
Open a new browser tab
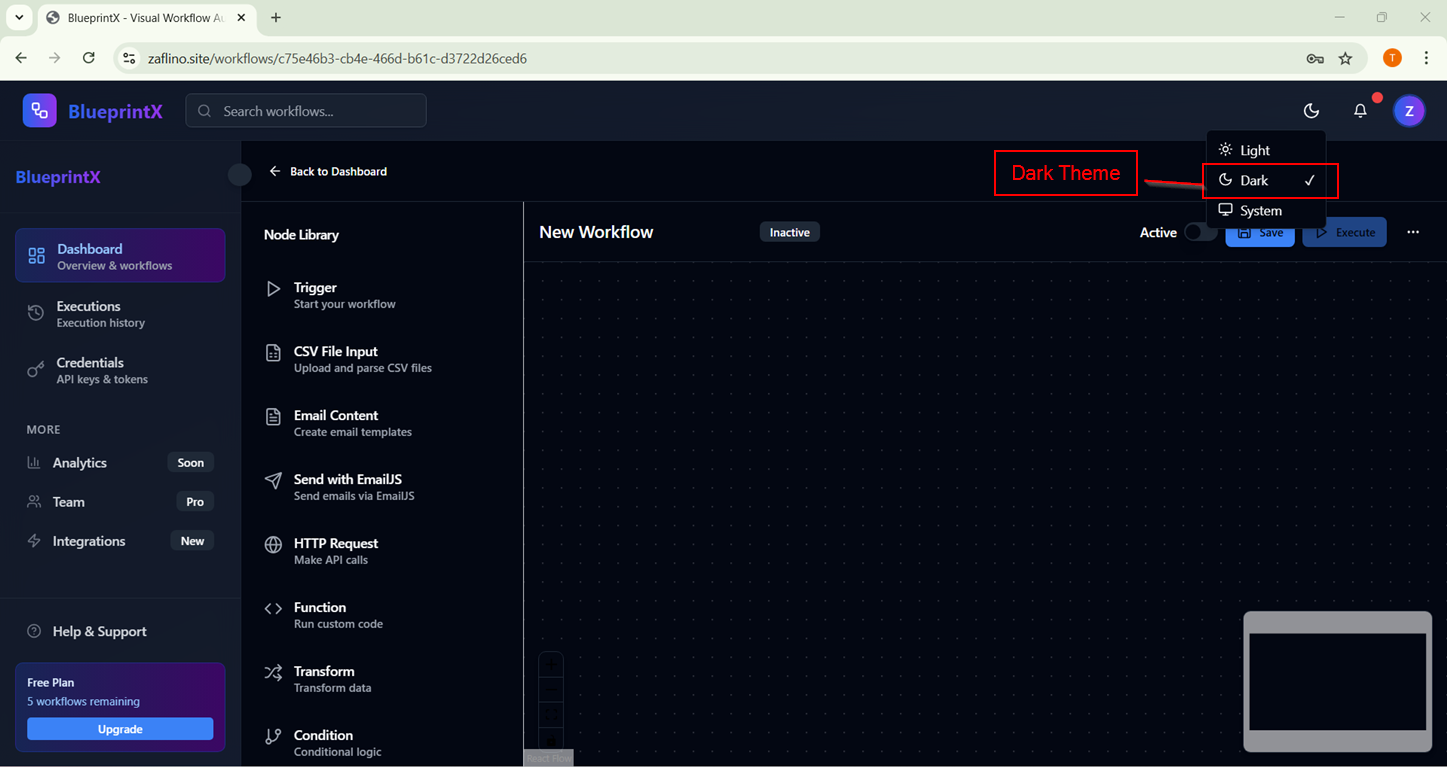(x=276, y=17)
